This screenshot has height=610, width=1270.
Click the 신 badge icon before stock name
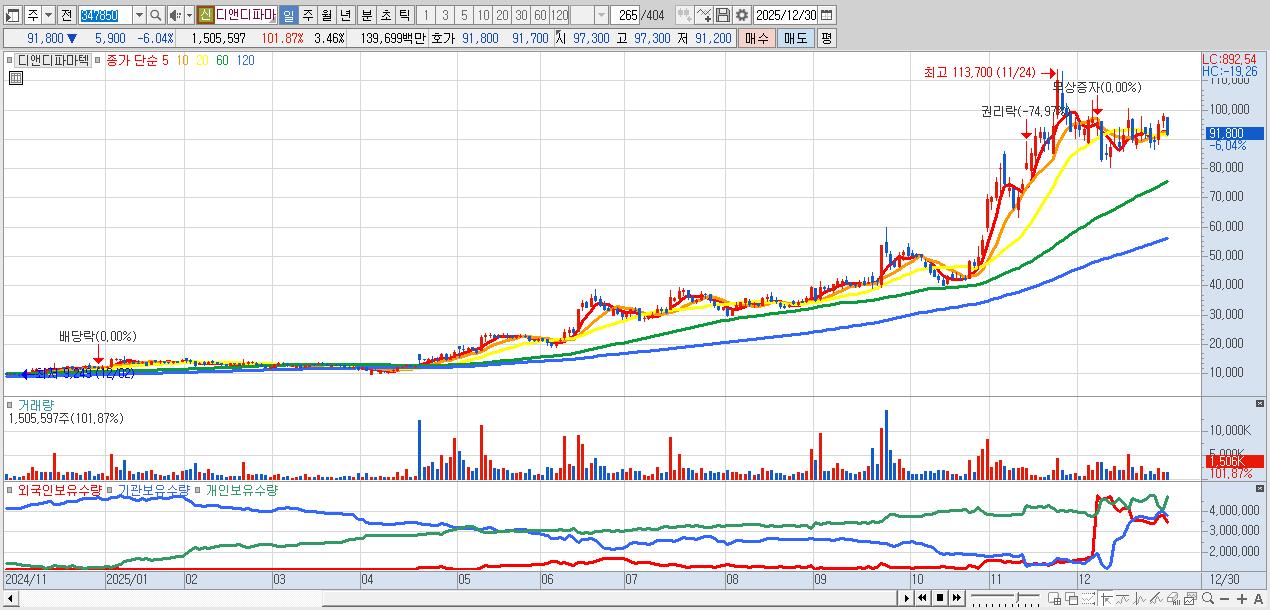(x=205, y=15)
